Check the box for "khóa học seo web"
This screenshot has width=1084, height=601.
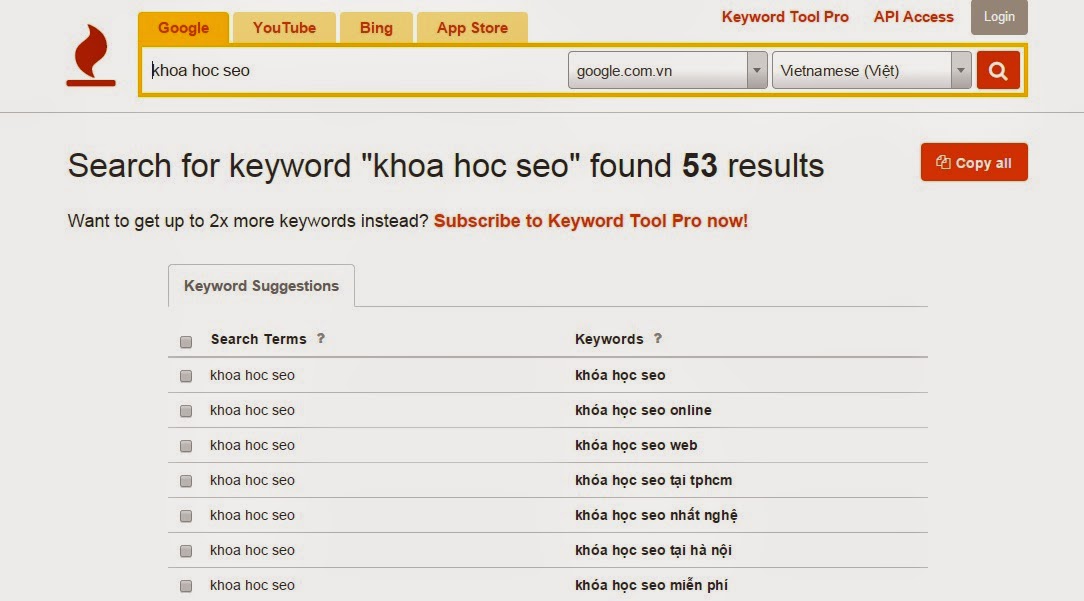pyautogui.click(x=186, y=446)
